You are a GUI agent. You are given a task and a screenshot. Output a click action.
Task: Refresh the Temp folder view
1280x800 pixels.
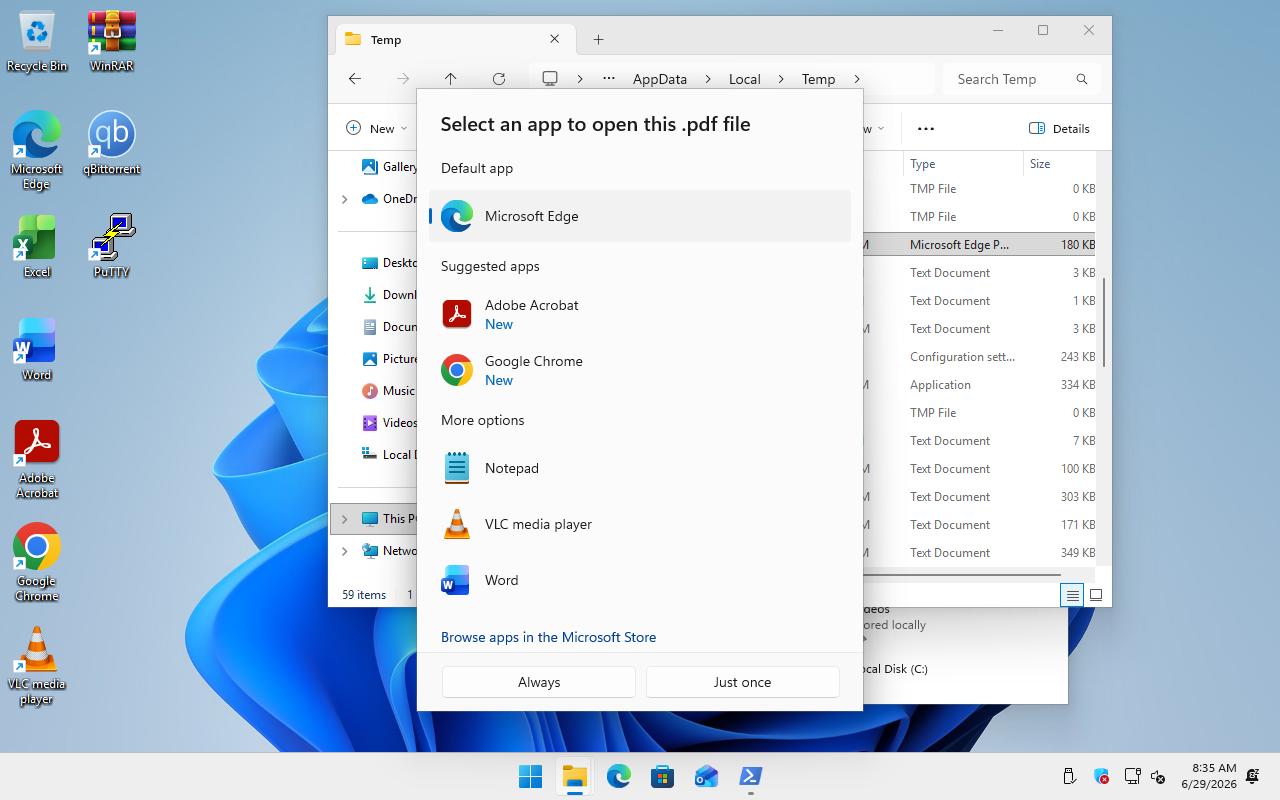pyautogui.click(x=499, y=79)
